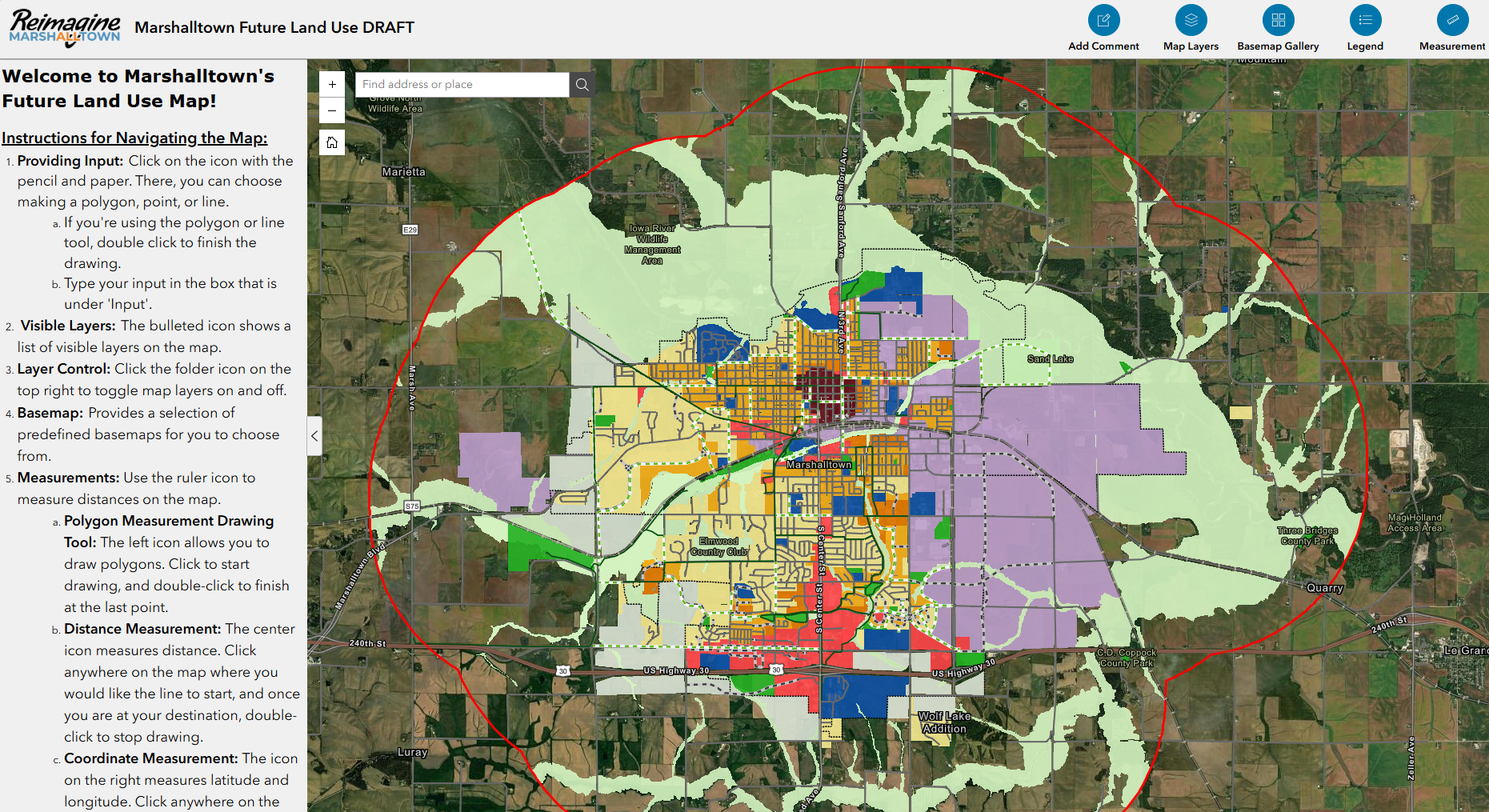Zoom out using the minus button
1489x812 pixels.
point(332,110)
